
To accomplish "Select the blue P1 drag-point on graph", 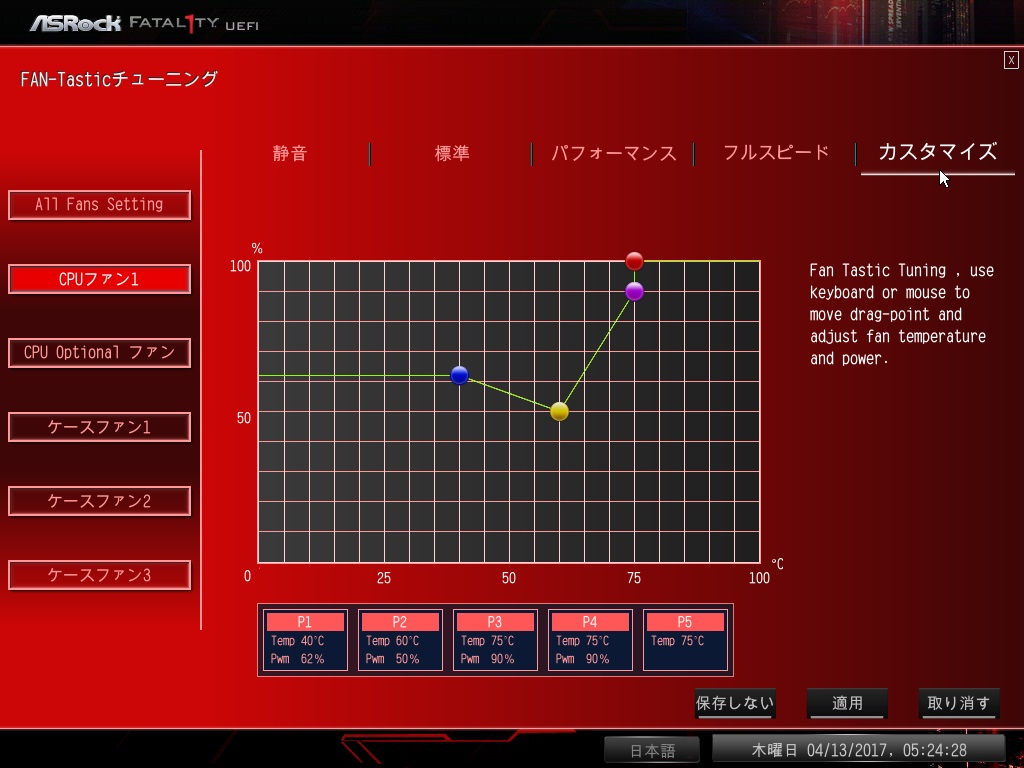I will (x=459, y=376).
